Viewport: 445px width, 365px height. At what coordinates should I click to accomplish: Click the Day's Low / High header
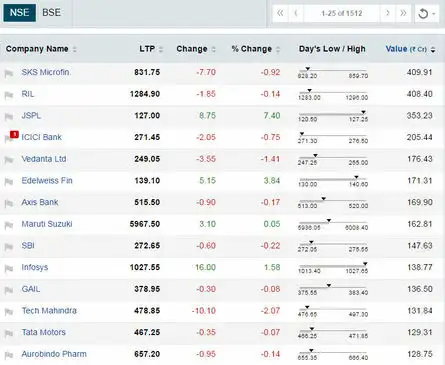tap(332, 49)
